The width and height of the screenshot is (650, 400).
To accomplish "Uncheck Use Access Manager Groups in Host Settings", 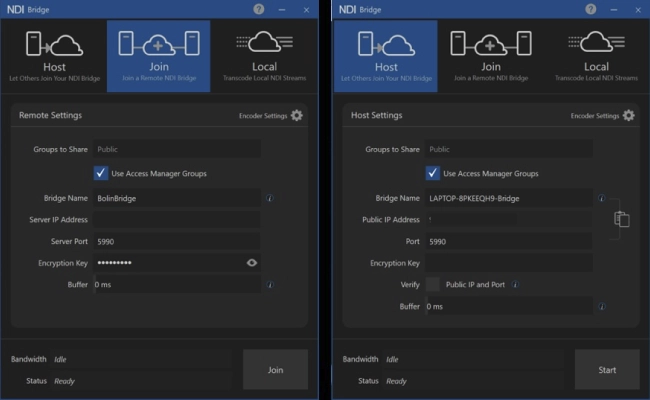I will (x=433, y=173).
